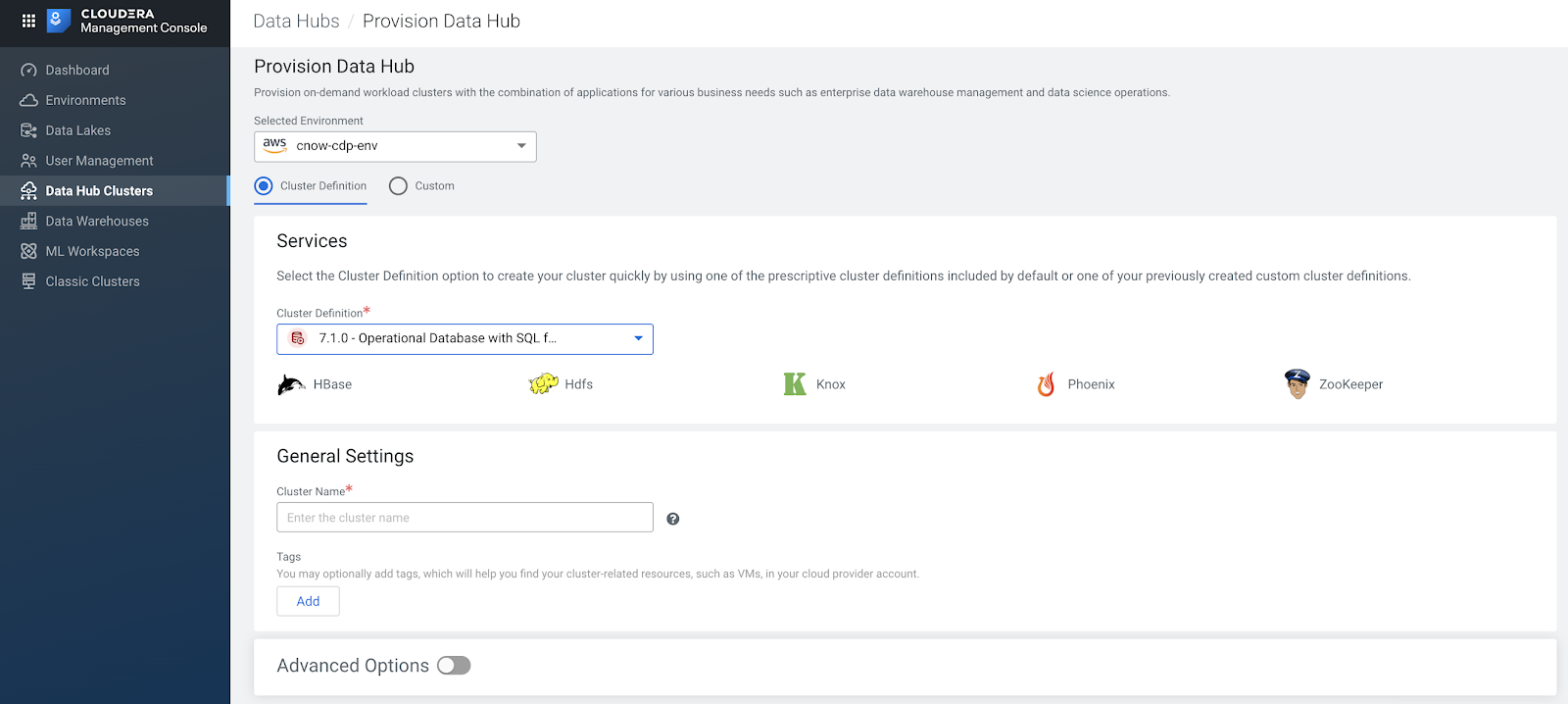1568x704 pixels.
Task: Click the Data Hubs breadcrumb link
Action: coord(296,22)
